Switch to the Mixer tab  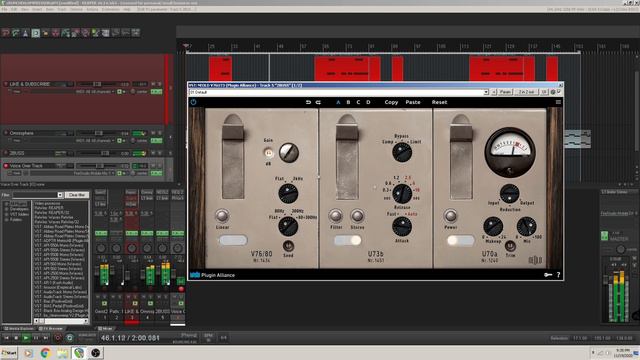point(105,328)
